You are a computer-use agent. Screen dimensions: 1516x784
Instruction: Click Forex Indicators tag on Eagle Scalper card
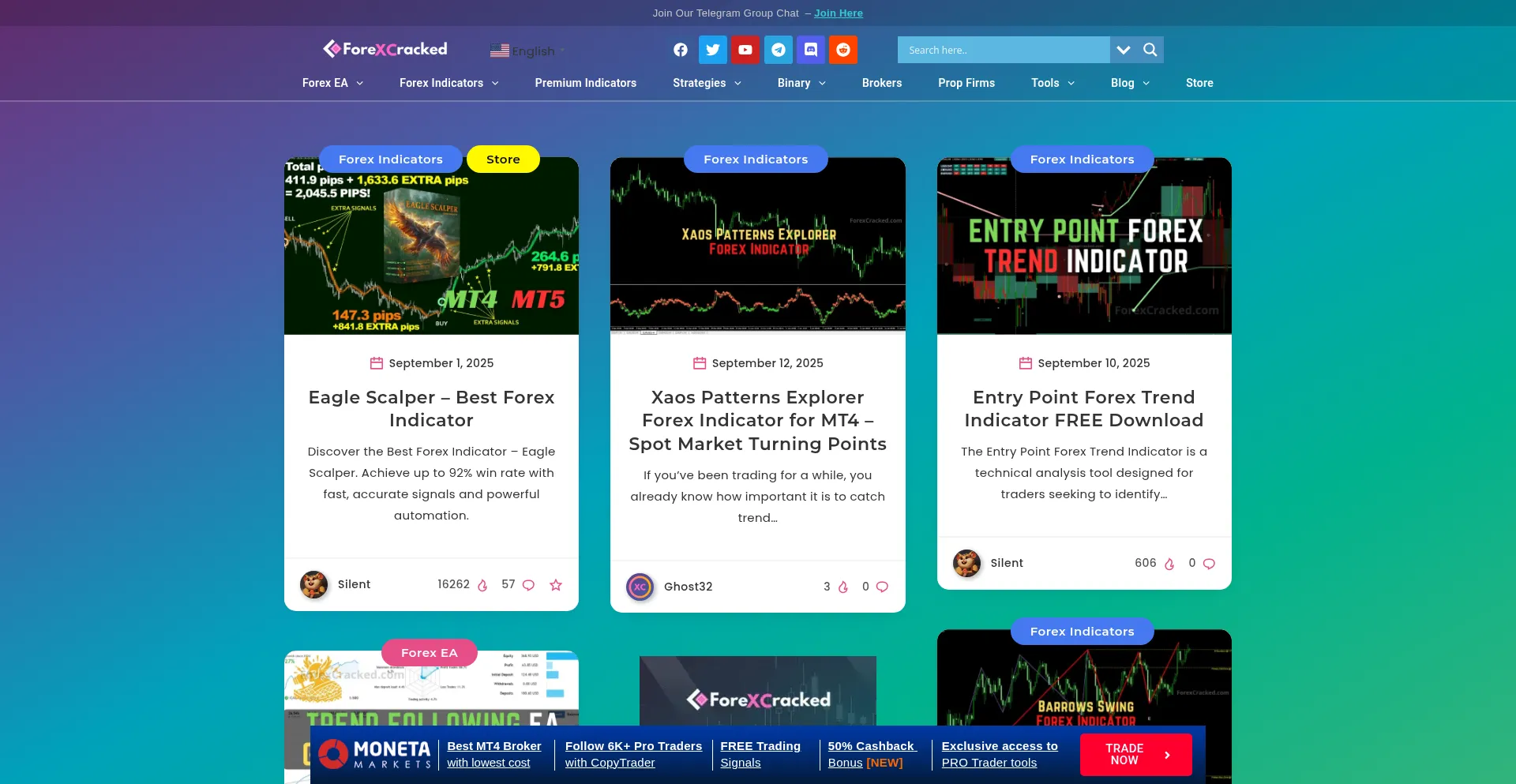(x=391, y=159)
